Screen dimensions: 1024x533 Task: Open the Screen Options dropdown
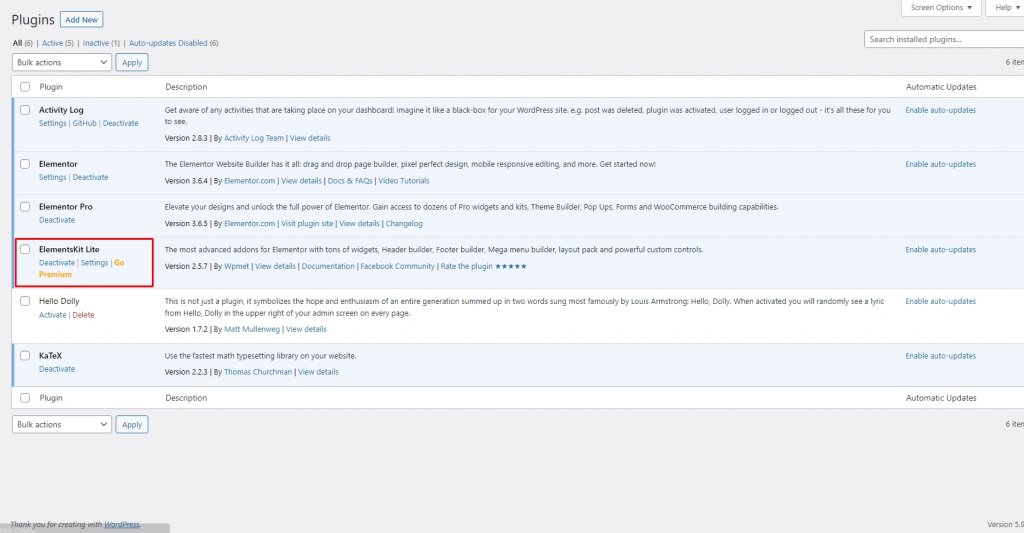click(x=941, y=7)
